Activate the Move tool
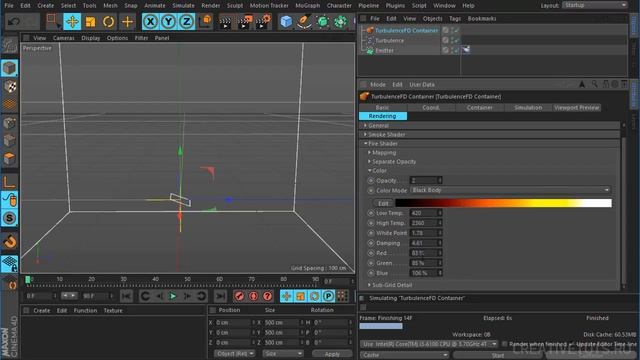 coord(72,21)
